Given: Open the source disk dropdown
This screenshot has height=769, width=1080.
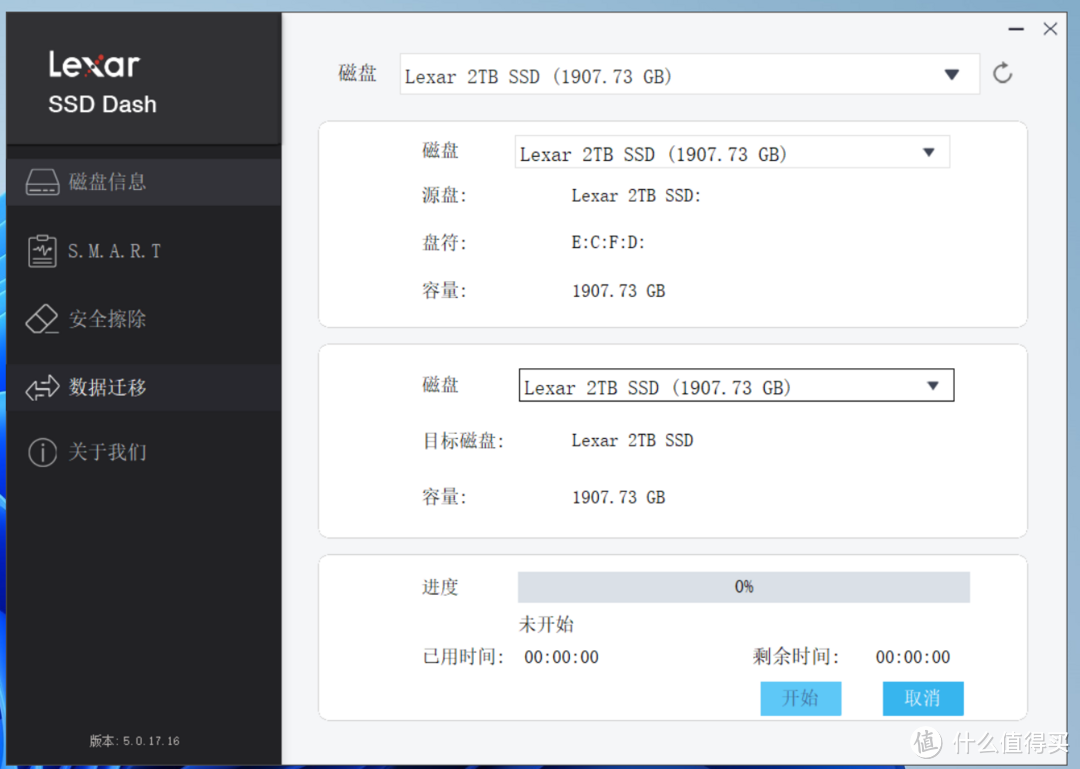Looking at the screenshot, I should tap(732, 152).
